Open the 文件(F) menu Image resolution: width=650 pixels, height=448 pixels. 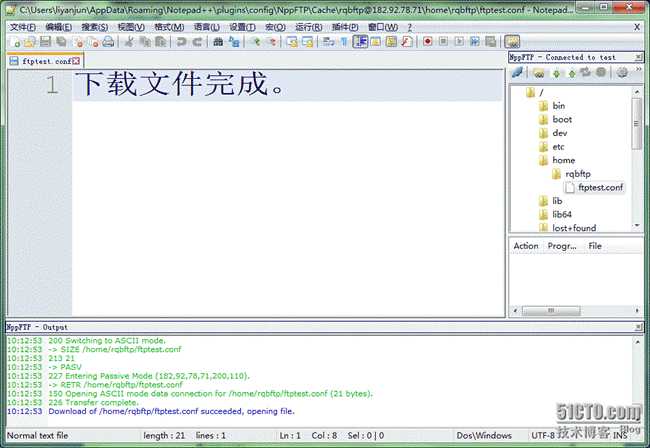coord(23,27)
